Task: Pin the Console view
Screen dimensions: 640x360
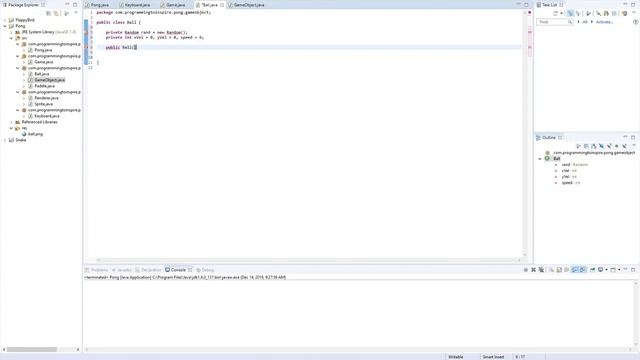Action: 592,270
